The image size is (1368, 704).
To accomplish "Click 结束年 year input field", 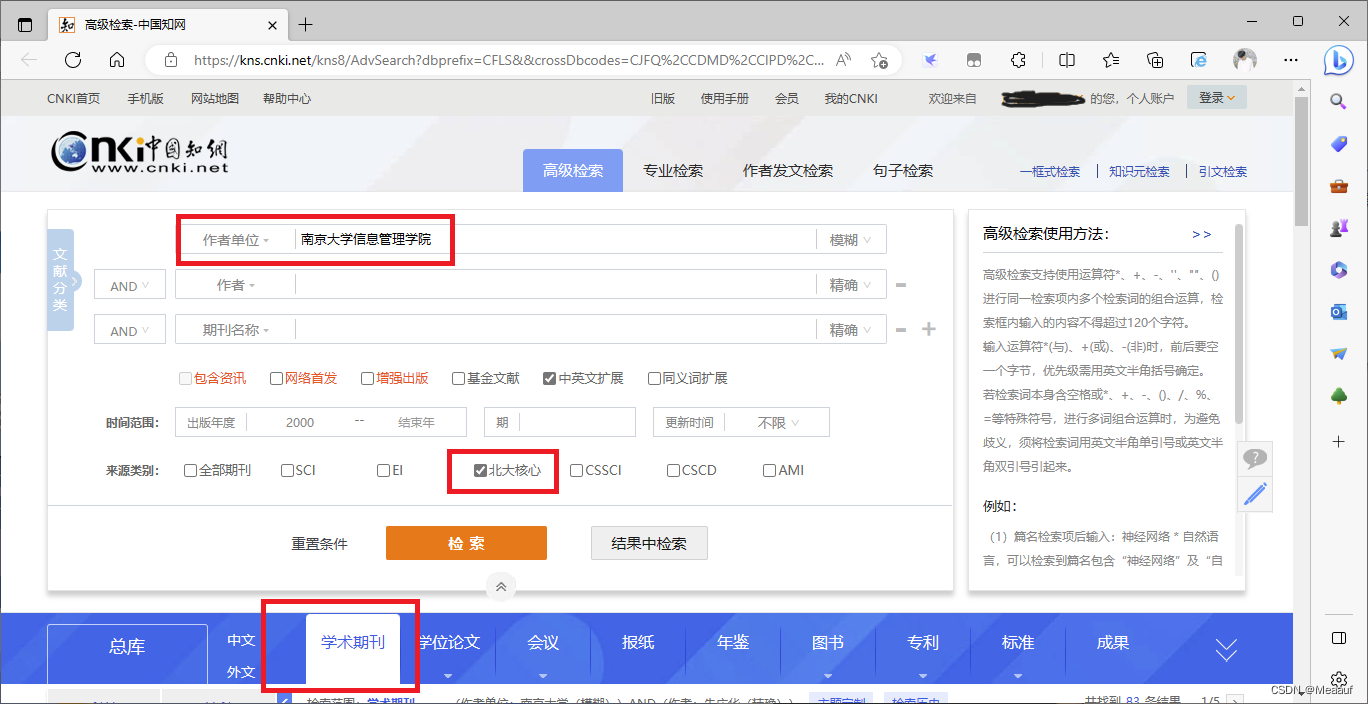I will click(417, 423).
